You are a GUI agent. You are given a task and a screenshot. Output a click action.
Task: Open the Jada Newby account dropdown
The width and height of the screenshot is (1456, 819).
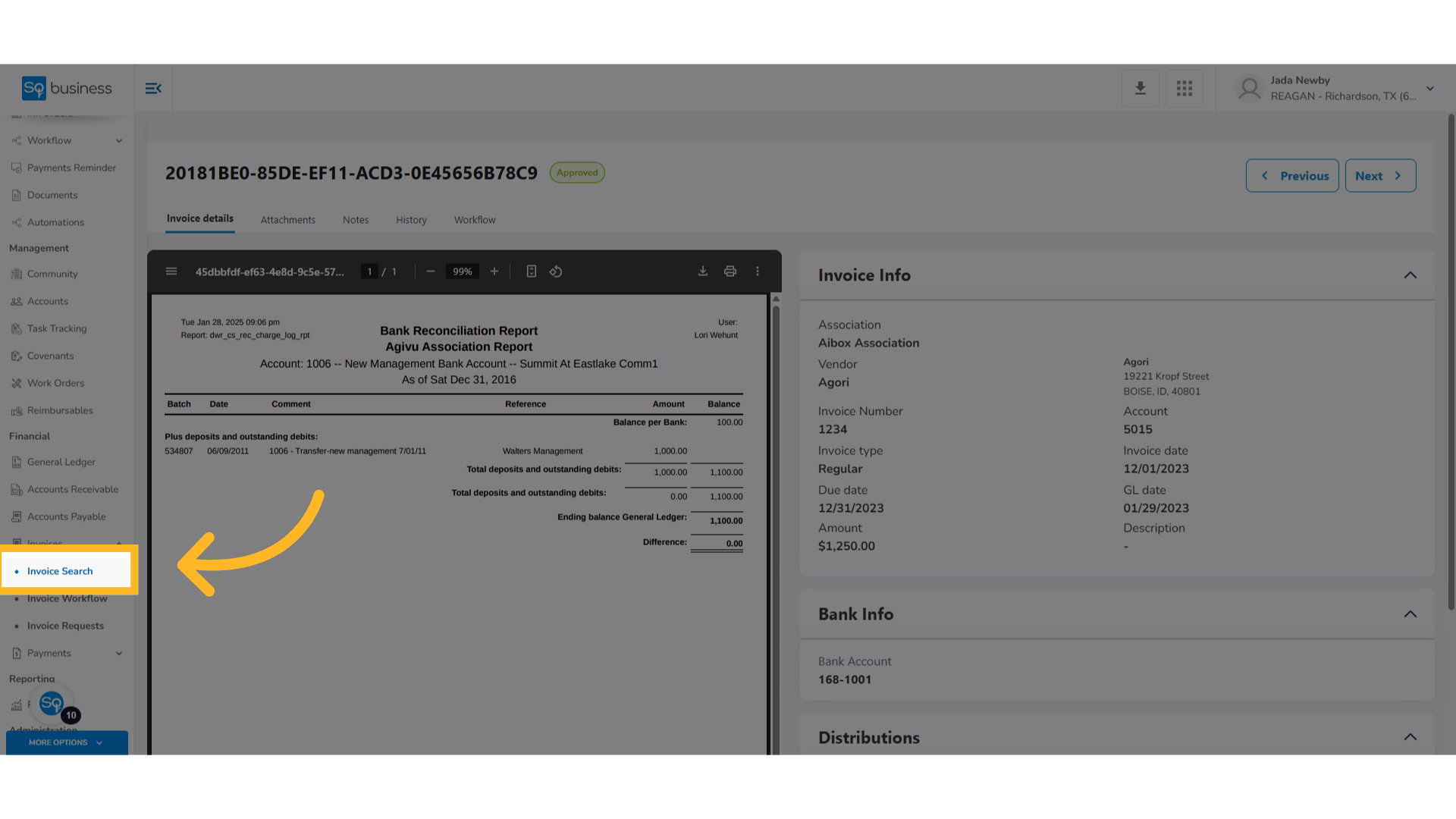click(x=1430, y=89)
